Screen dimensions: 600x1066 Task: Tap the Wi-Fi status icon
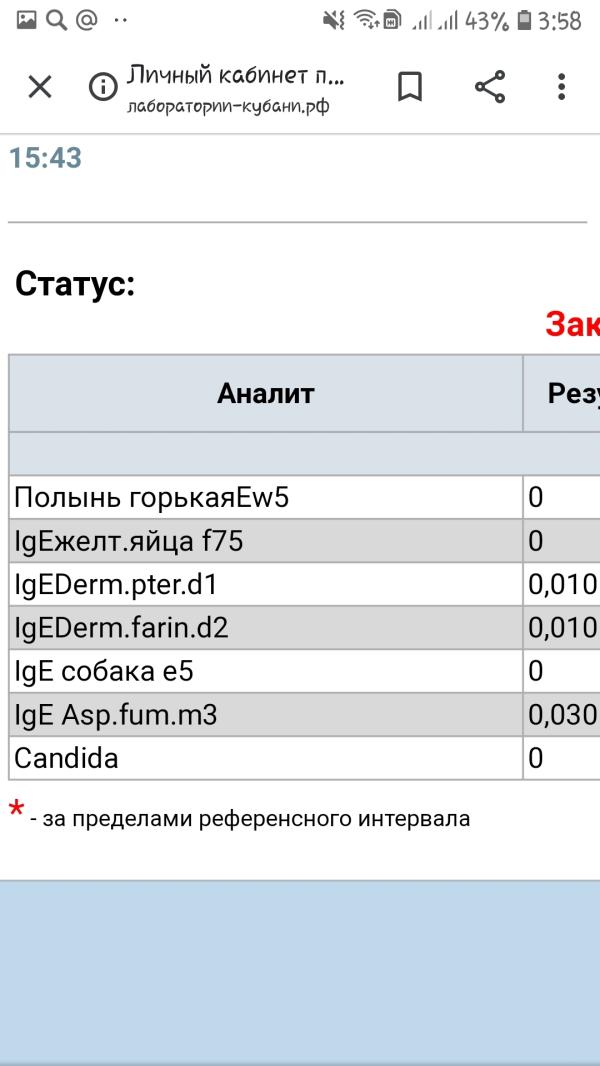(x=366, y=21)
